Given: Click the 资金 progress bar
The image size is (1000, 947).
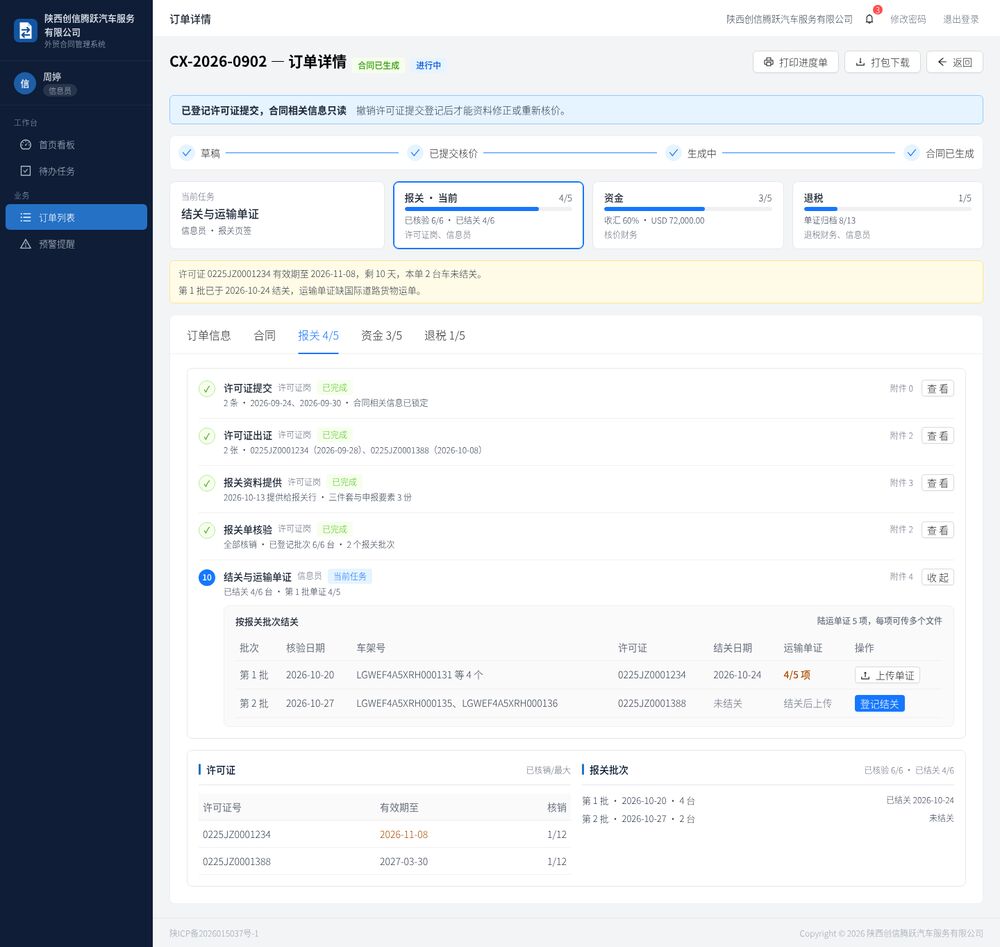Looking at the screenshot, I should point(688,209).
